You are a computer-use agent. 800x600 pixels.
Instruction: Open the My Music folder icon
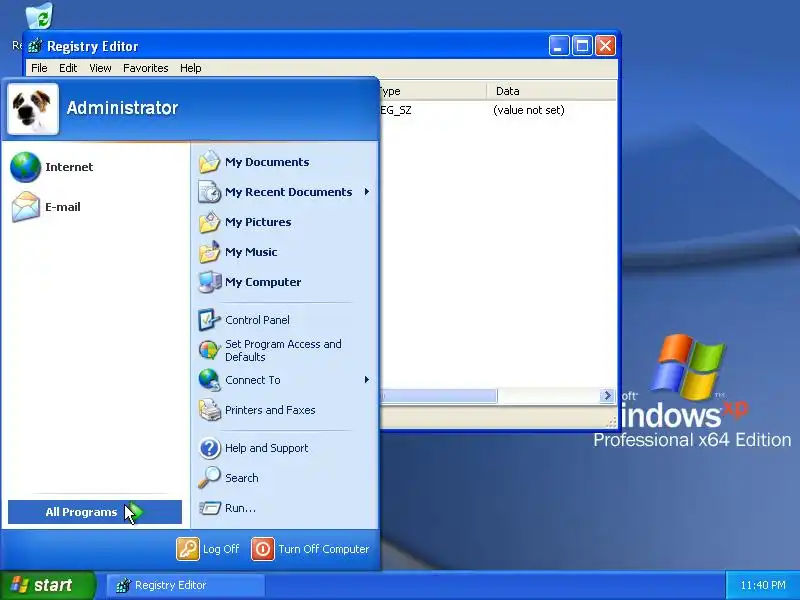point(209,252)
